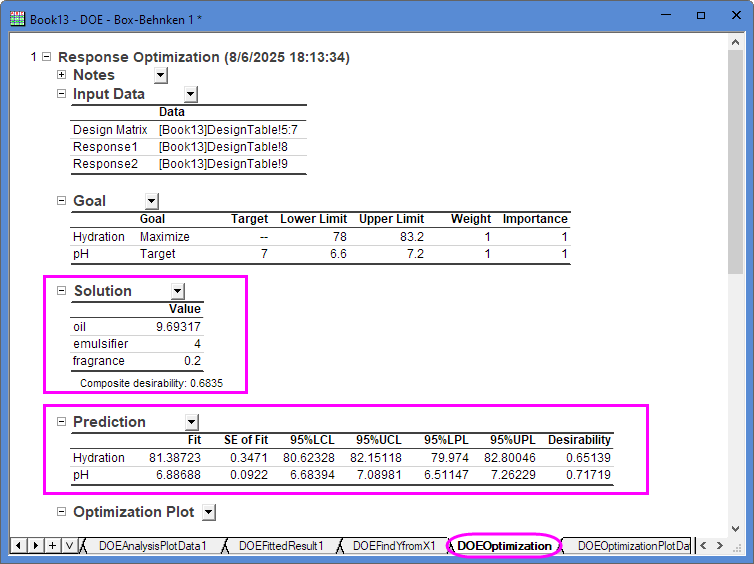This screenshot has height=564, width=754.
Task: Collapse the Prediction table section
Action: (x=62, y=422)
